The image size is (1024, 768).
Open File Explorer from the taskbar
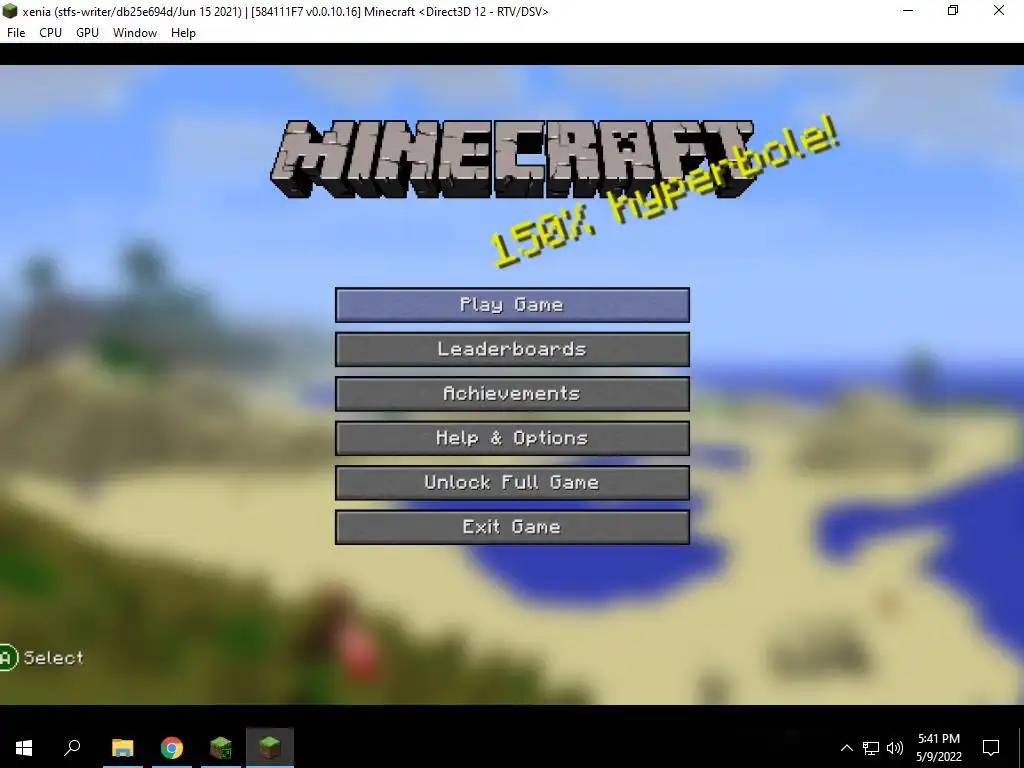click(x=122, y=748)
